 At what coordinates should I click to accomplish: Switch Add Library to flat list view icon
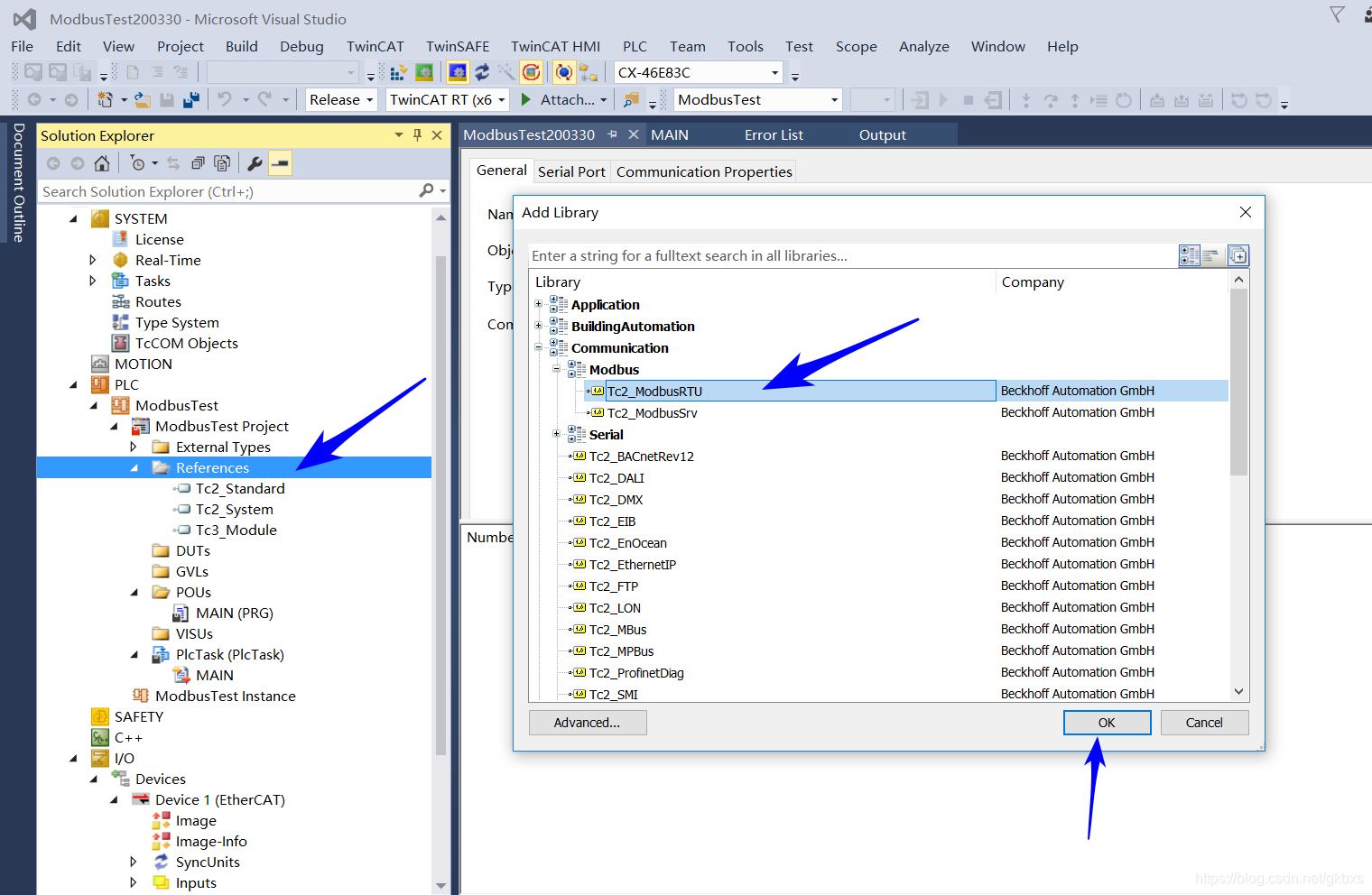[x=1210, y=256]
